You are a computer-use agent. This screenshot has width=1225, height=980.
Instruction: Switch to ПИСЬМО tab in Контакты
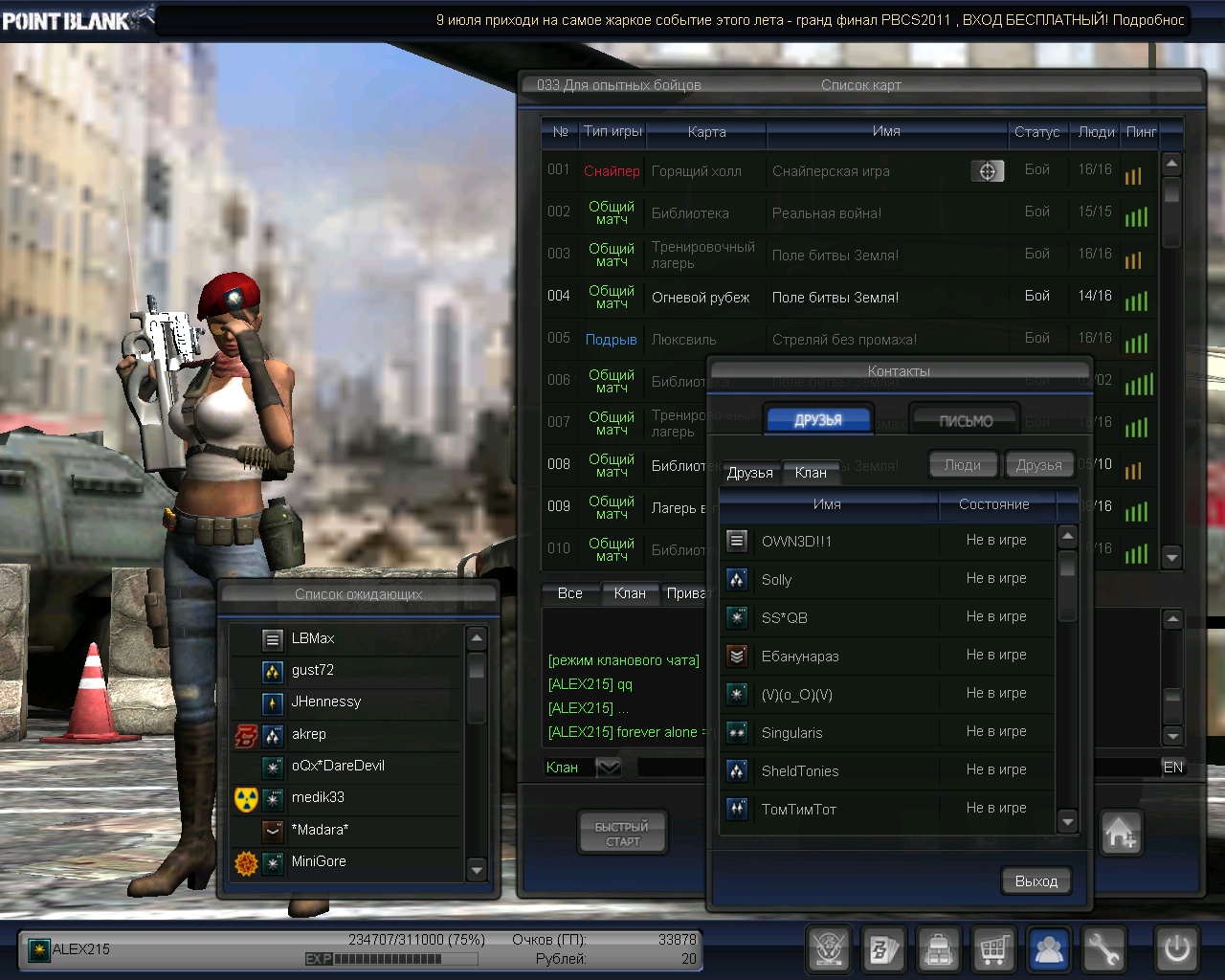(x=966, y=420)
